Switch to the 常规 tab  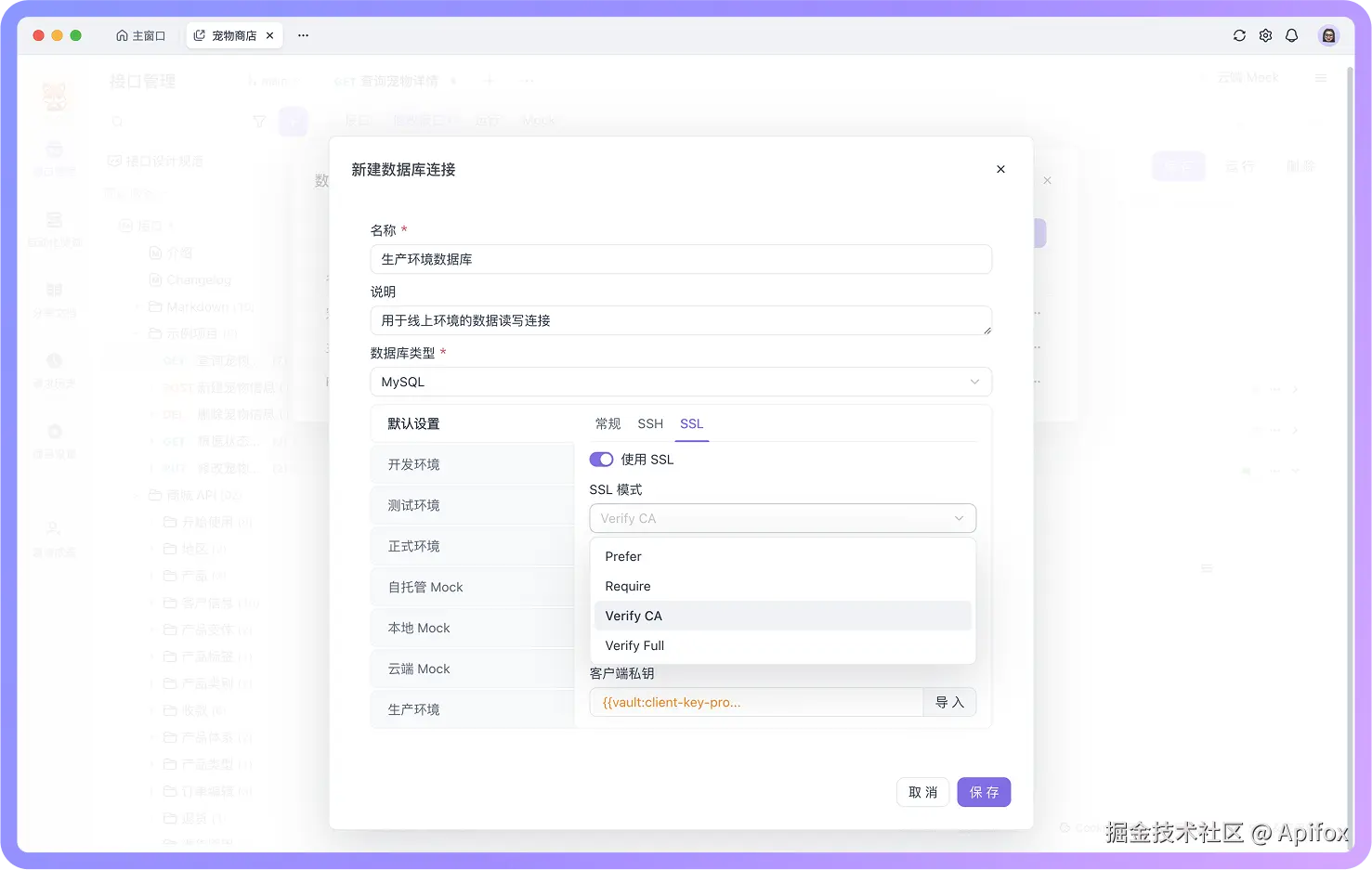[x=608, y=423]
